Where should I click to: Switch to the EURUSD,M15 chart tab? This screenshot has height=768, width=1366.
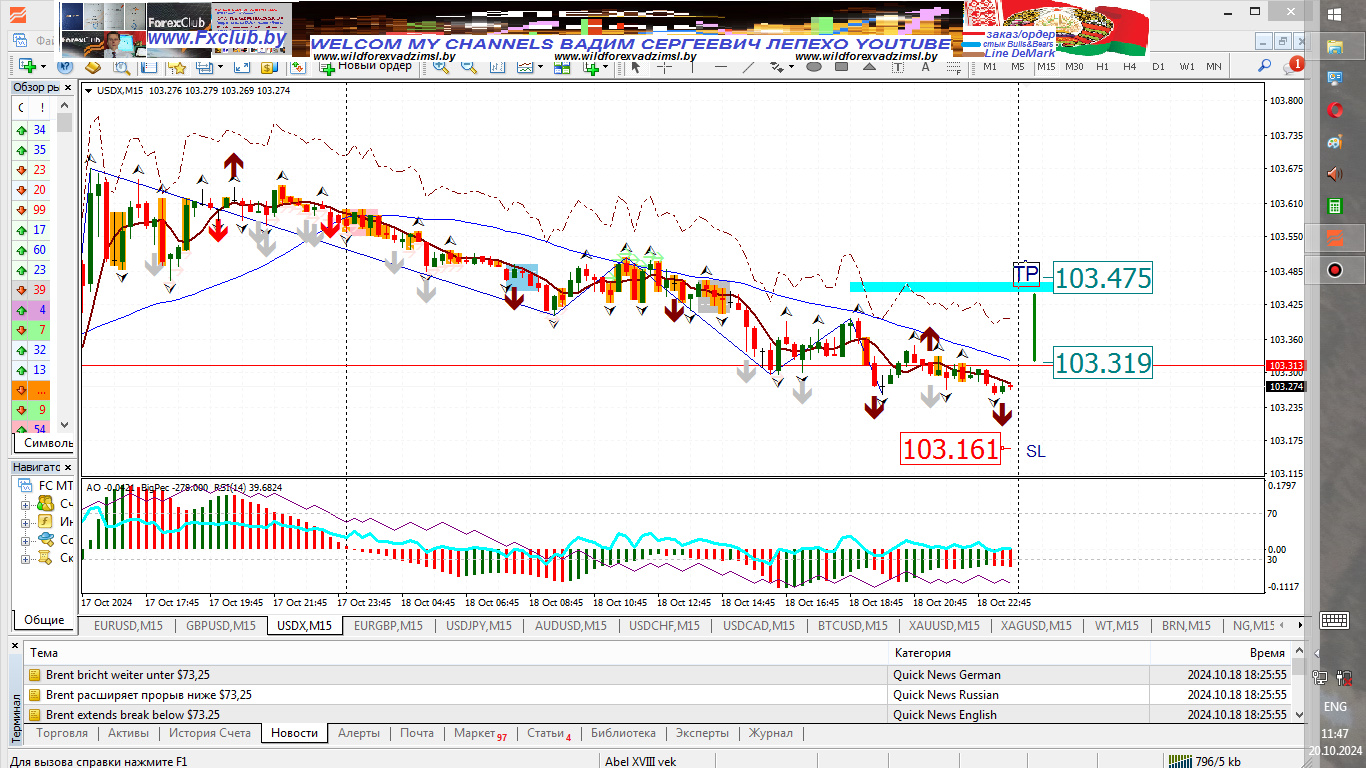[x=128, y=626]
